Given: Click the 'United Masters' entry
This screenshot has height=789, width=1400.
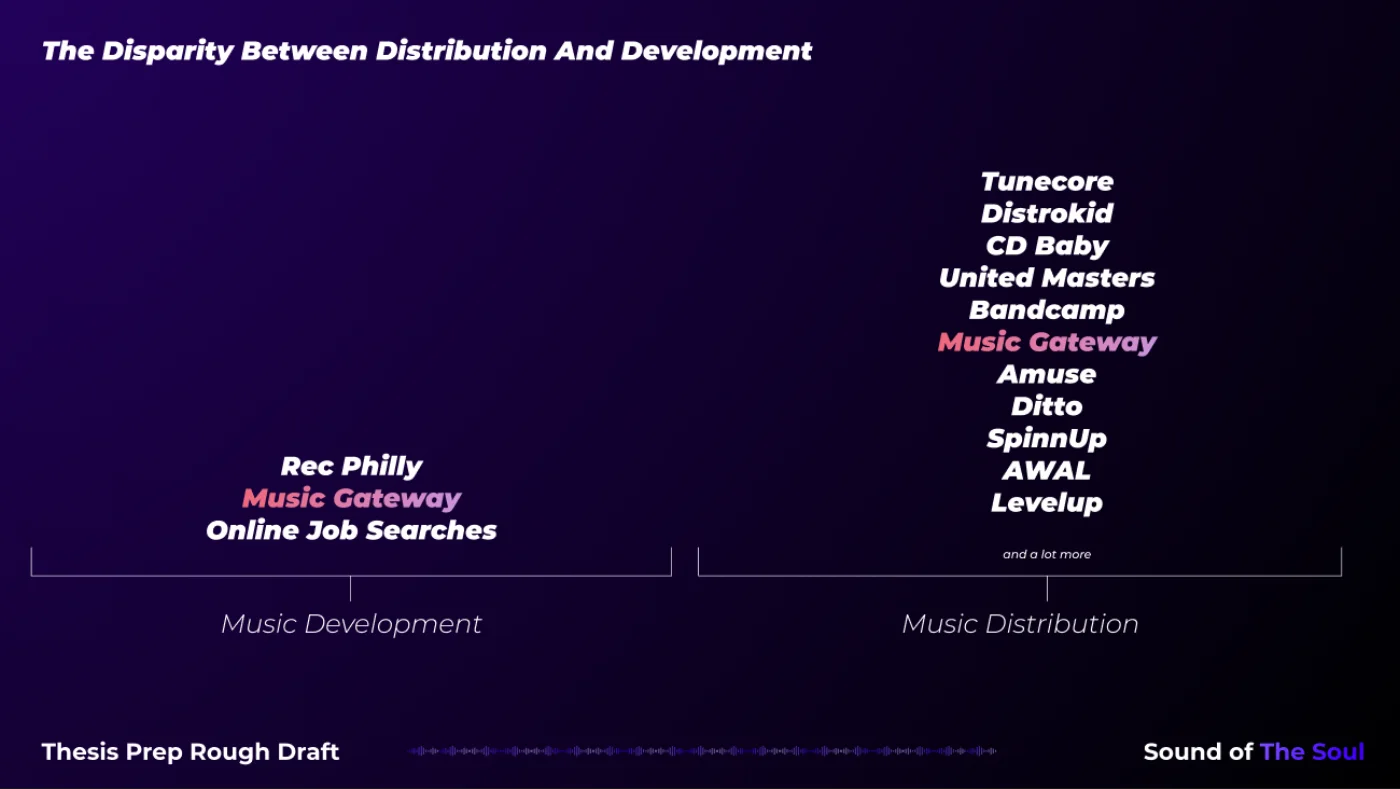Looking at the screenshot, I should [1047, 278].
